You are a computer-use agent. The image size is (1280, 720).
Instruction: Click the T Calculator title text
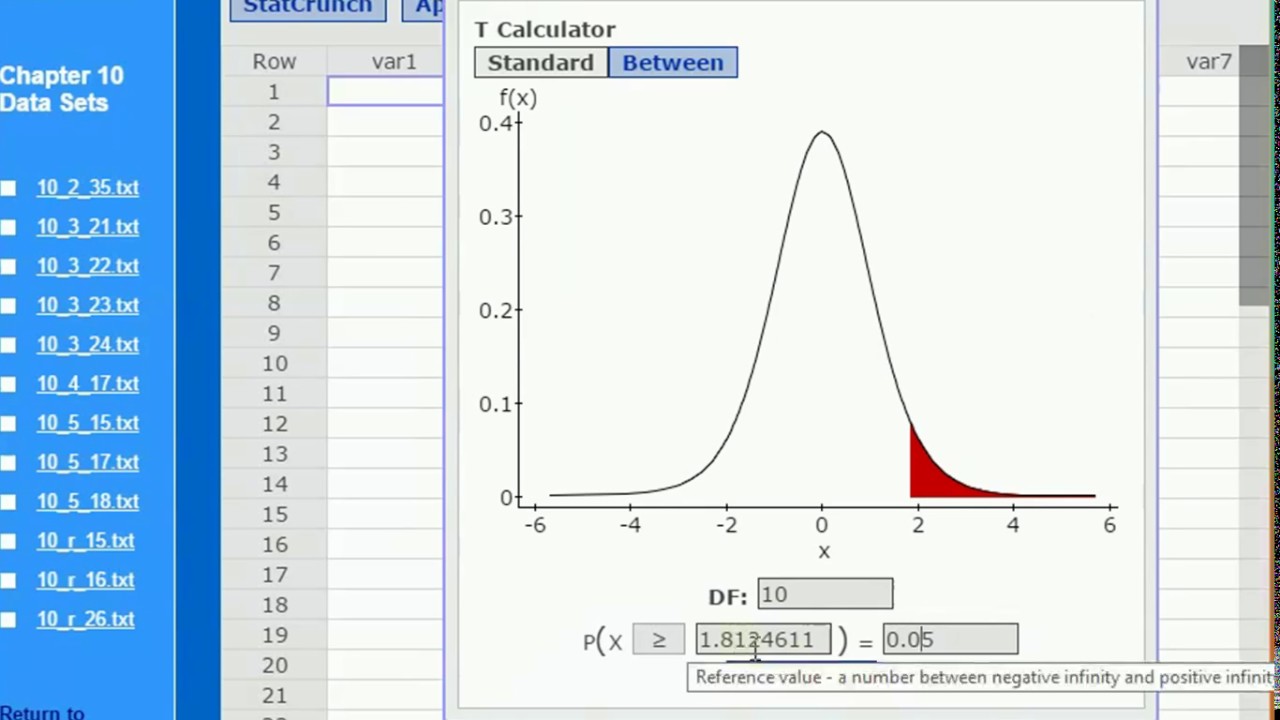point(545,29)
